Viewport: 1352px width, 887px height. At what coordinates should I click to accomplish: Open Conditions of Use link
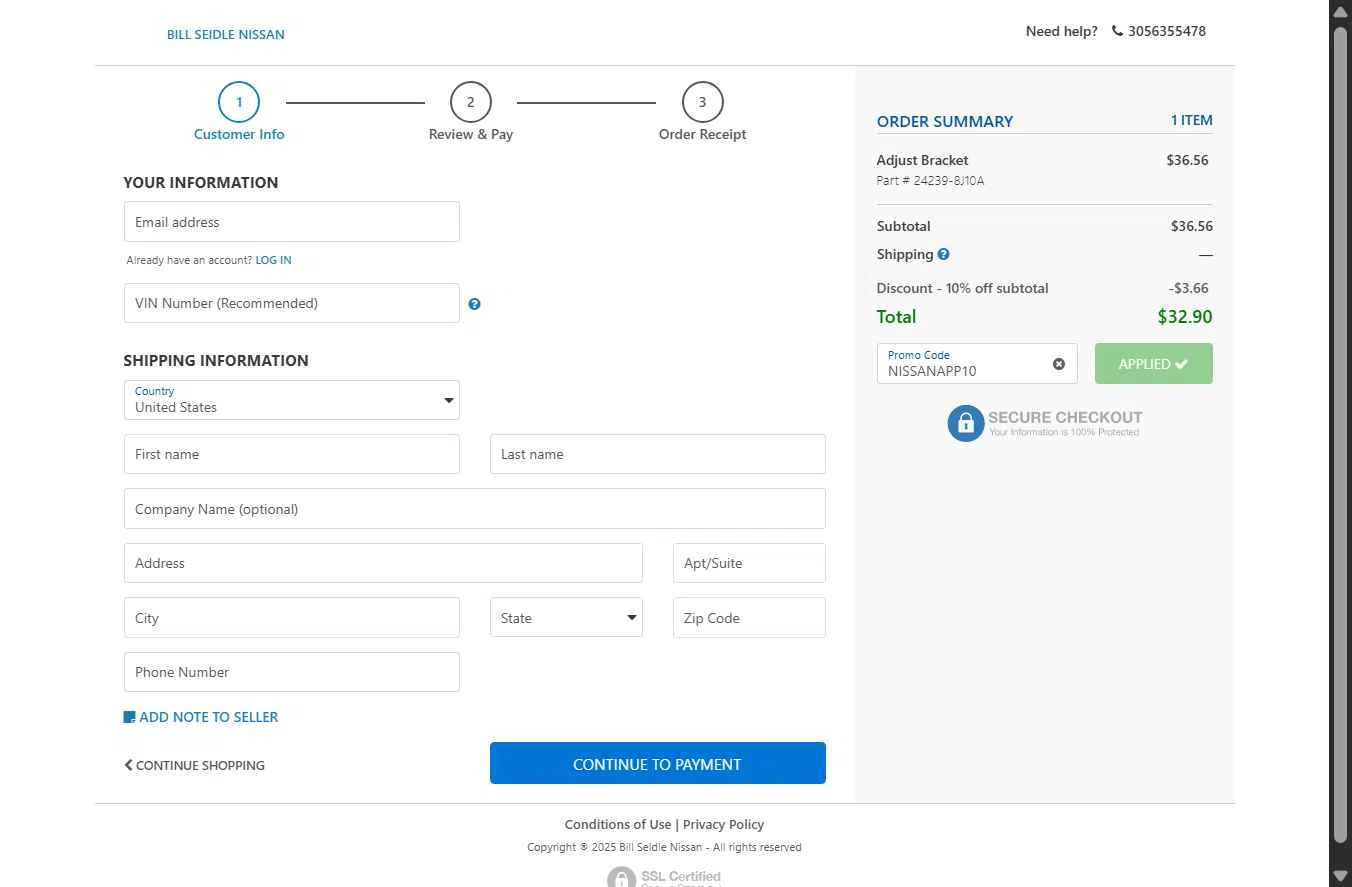pyautogui.click(x=617, y=824)
